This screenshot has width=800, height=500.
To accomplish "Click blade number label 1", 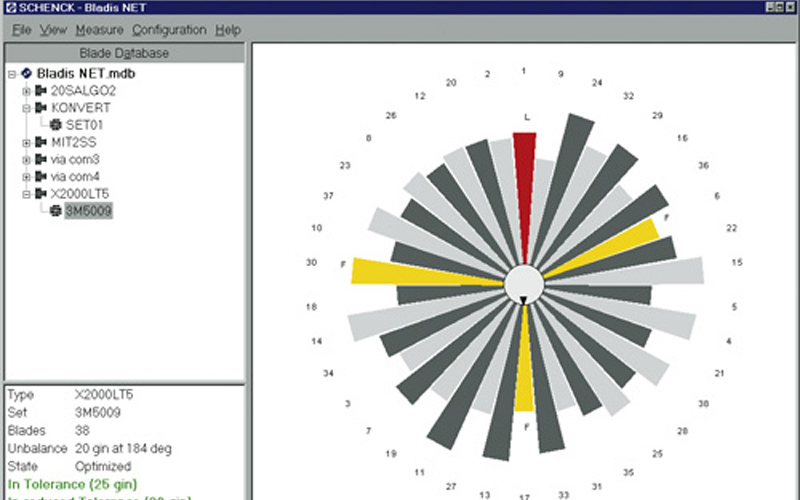I will (x=523, y=71).
